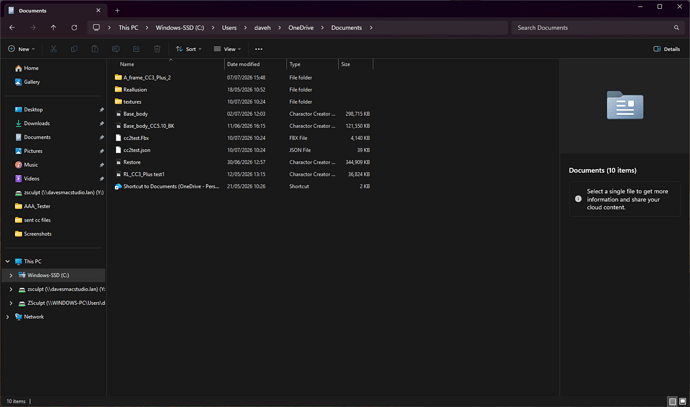
Task: Navigate up one folder level
Action: point(53,27)
